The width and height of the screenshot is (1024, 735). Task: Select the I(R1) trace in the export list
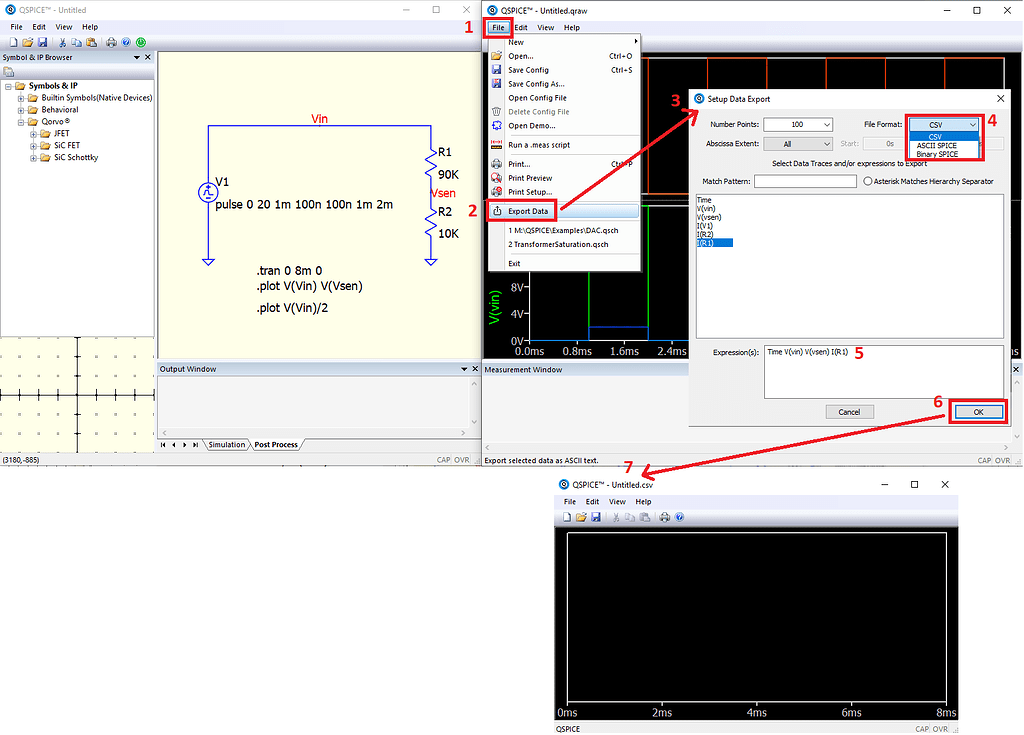(705, 242)
